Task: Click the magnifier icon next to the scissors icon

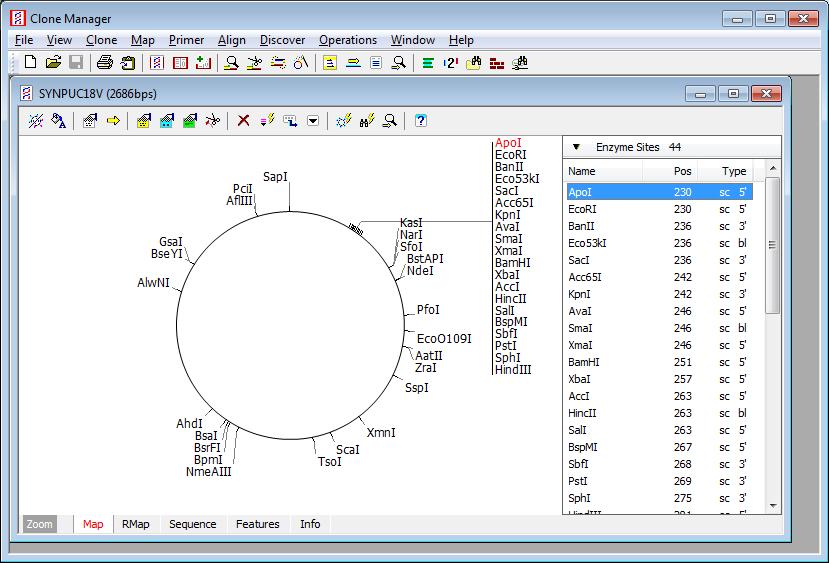Action: (231, 62)
